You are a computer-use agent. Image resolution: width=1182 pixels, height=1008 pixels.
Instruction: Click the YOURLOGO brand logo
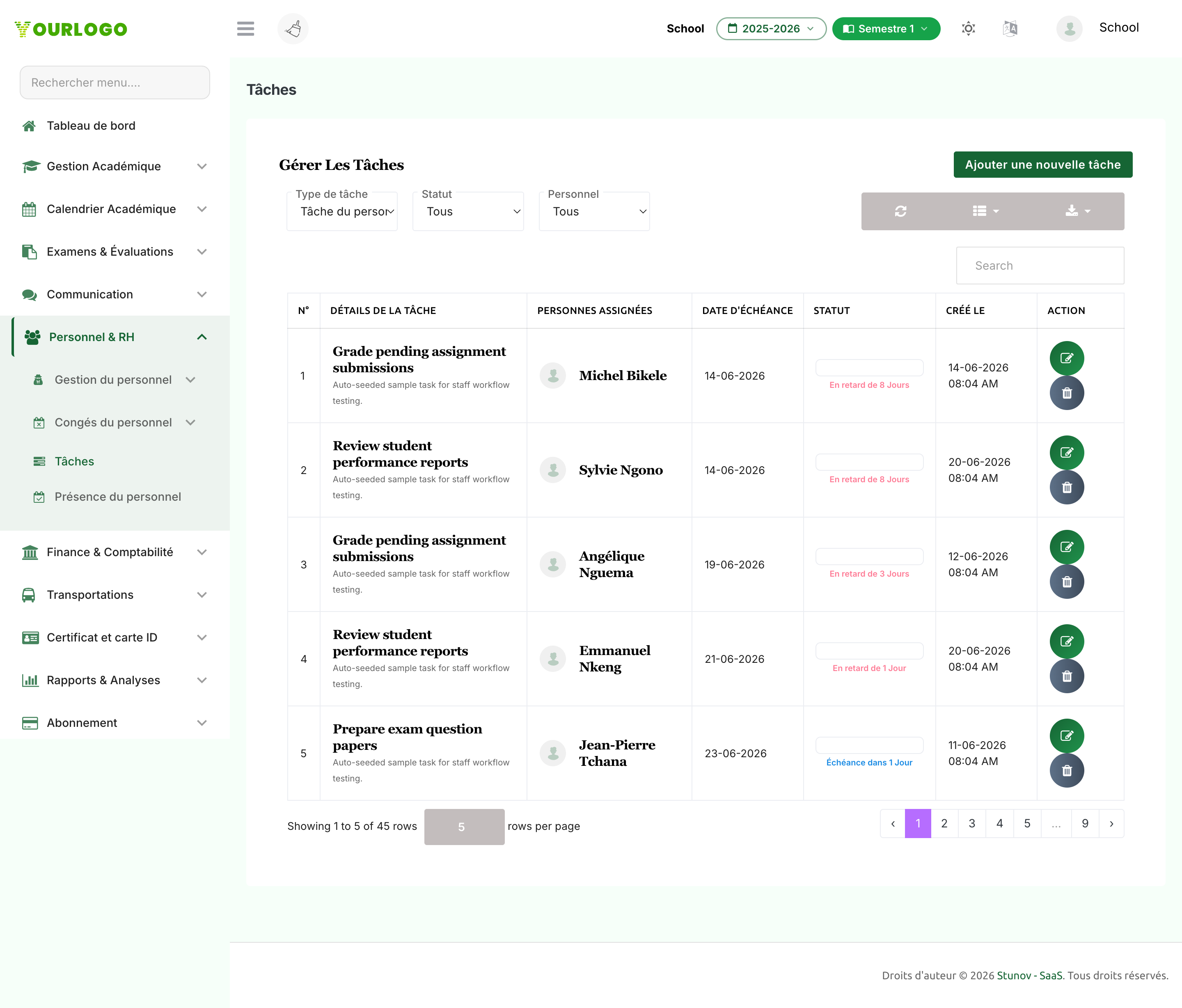(71, 29)
